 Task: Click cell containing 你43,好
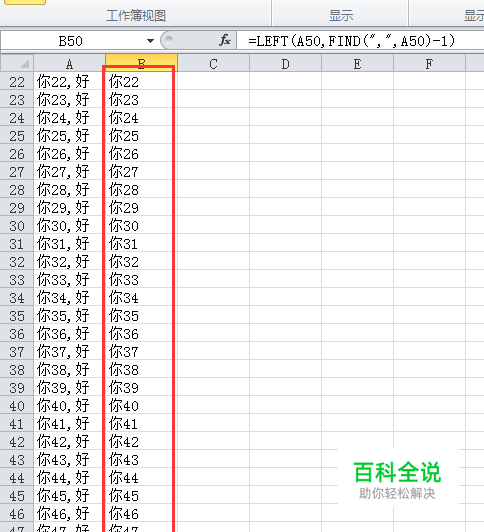[69, 459]
